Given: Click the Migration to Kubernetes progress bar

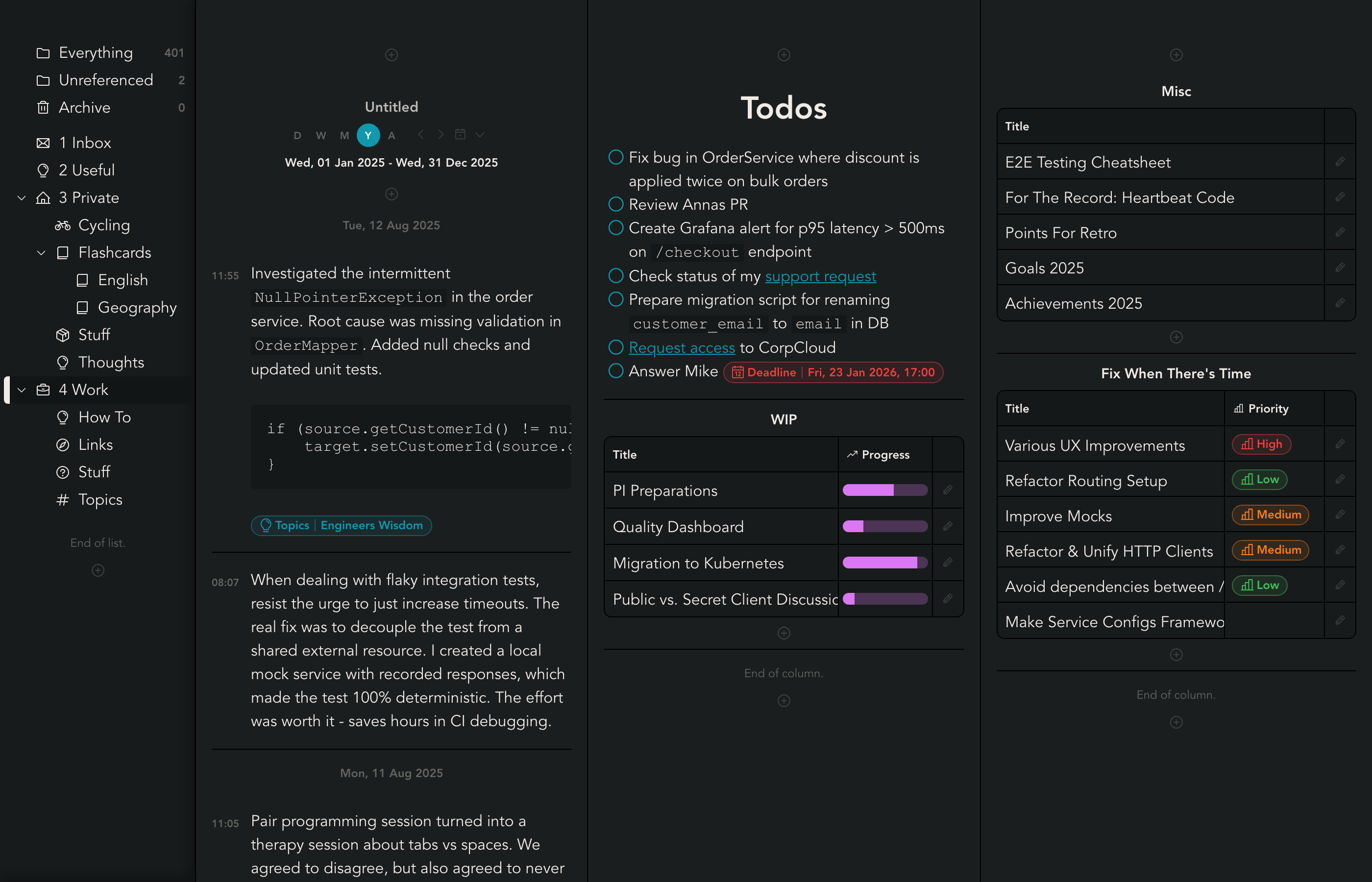Looking at the screenshot, I should coord(885,563).
